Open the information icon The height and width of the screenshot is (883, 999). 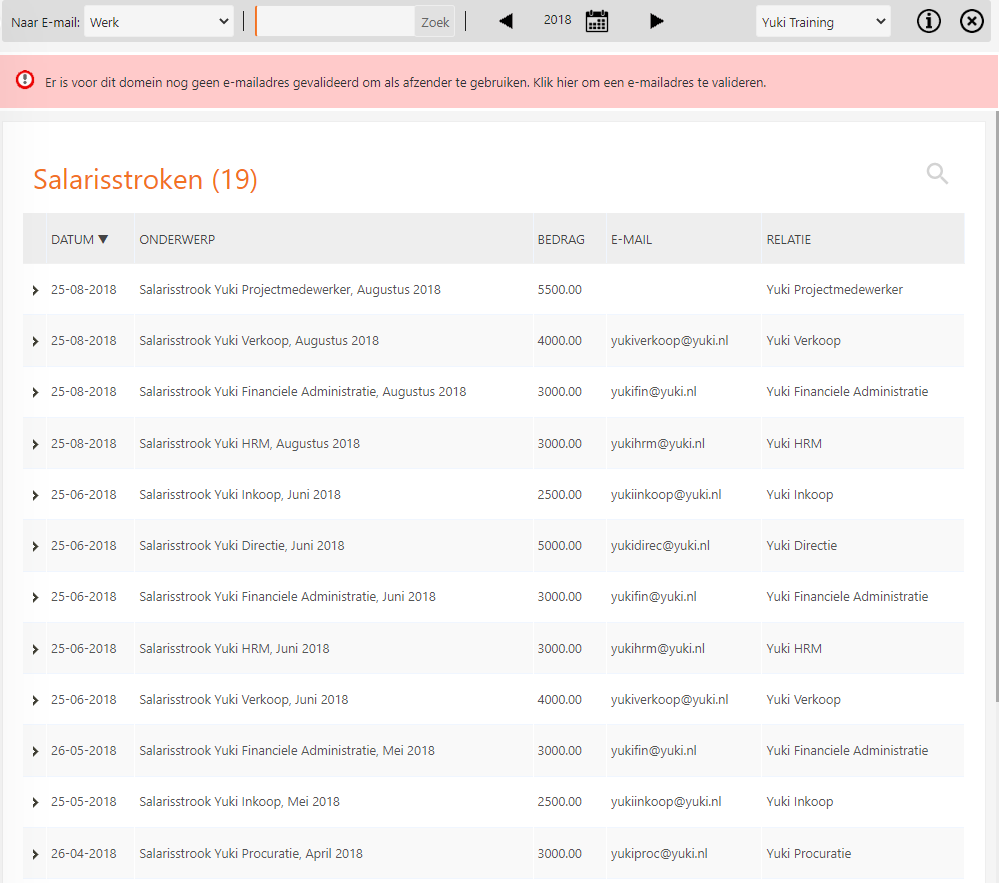coord(928,21)
